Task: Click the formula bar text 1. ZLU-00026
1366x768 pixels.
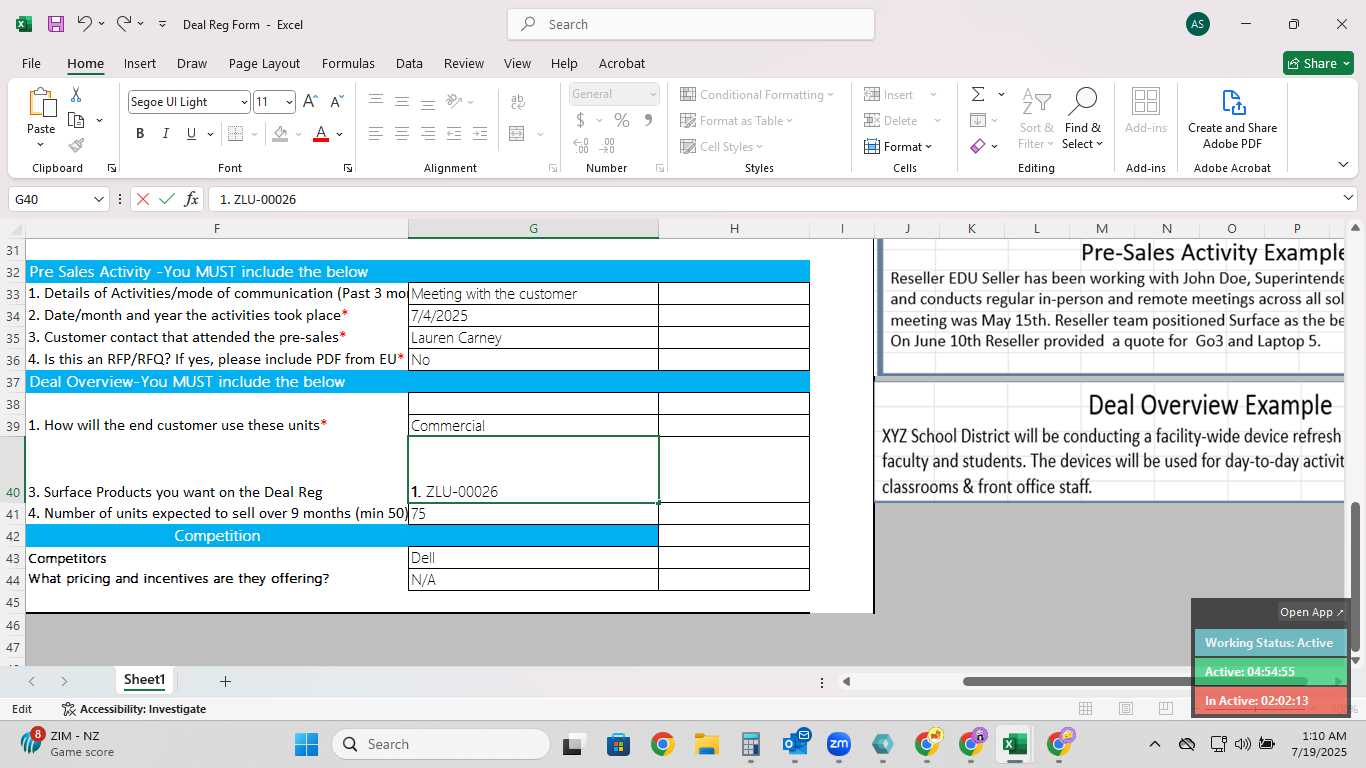Action: point(258,199)
